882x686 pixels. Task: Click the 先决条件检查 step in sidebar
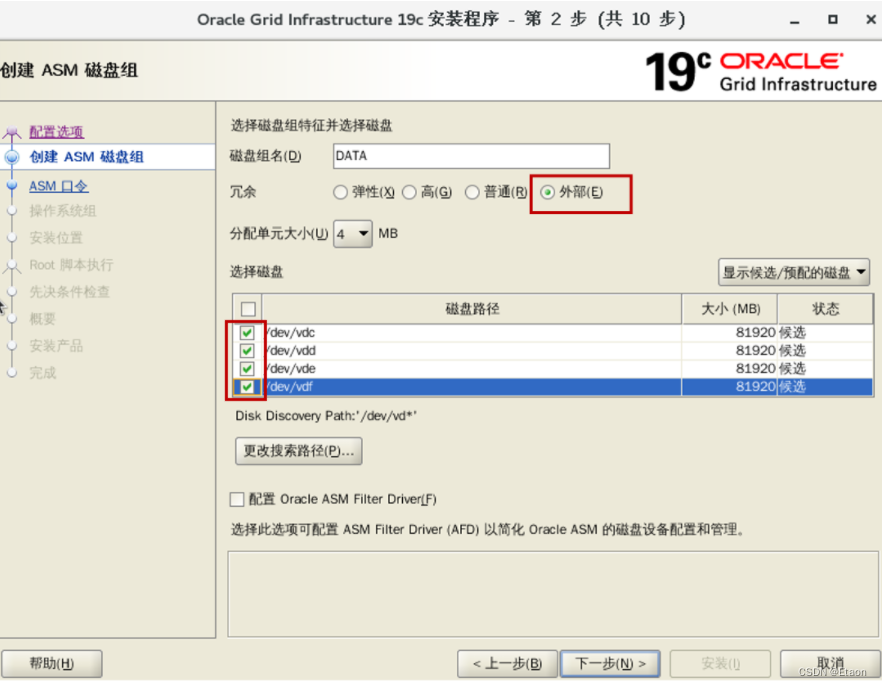pos(69,292)
